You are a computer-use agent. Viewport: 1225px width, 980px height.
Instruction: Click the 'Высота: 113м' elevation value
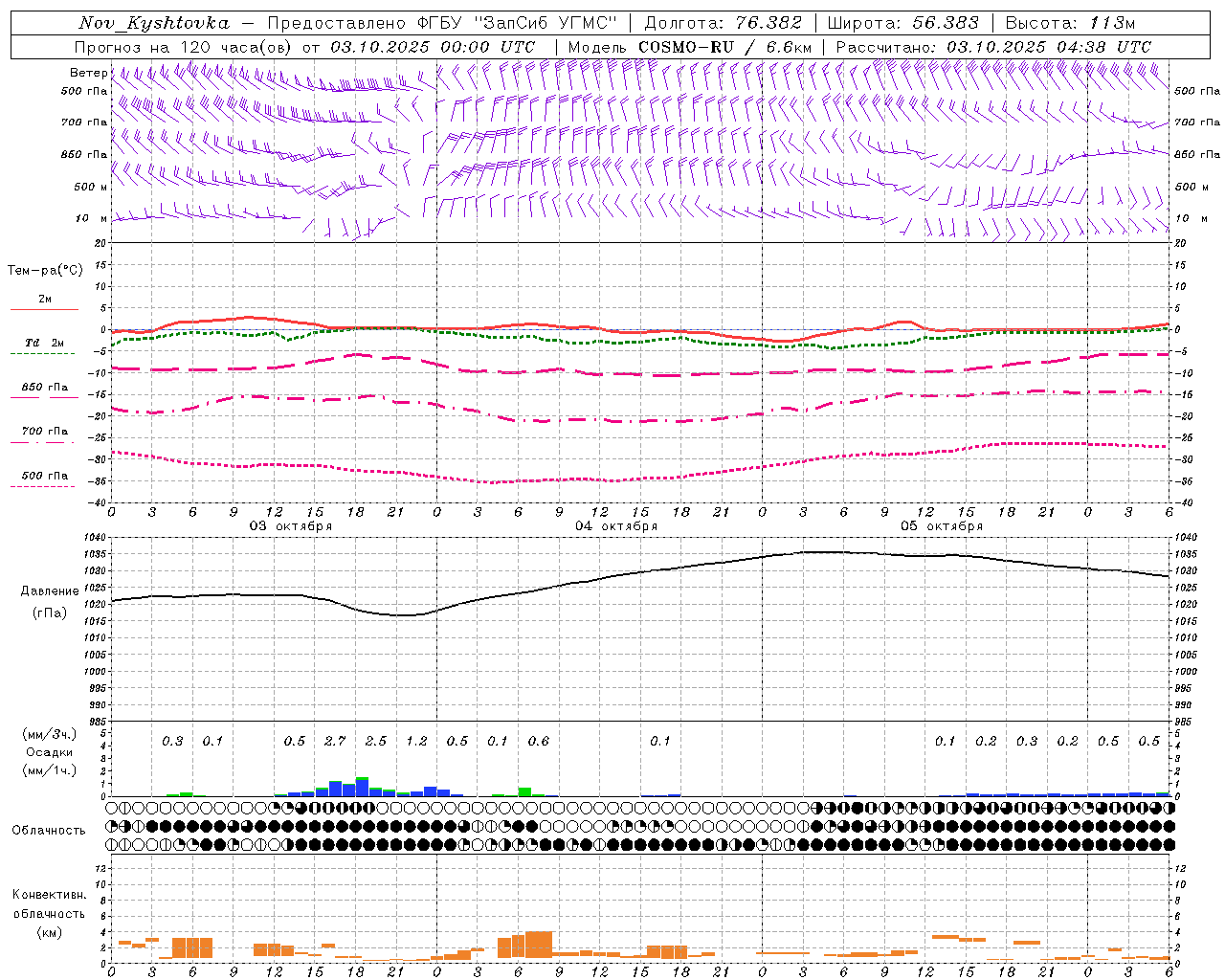(1070, 23)
